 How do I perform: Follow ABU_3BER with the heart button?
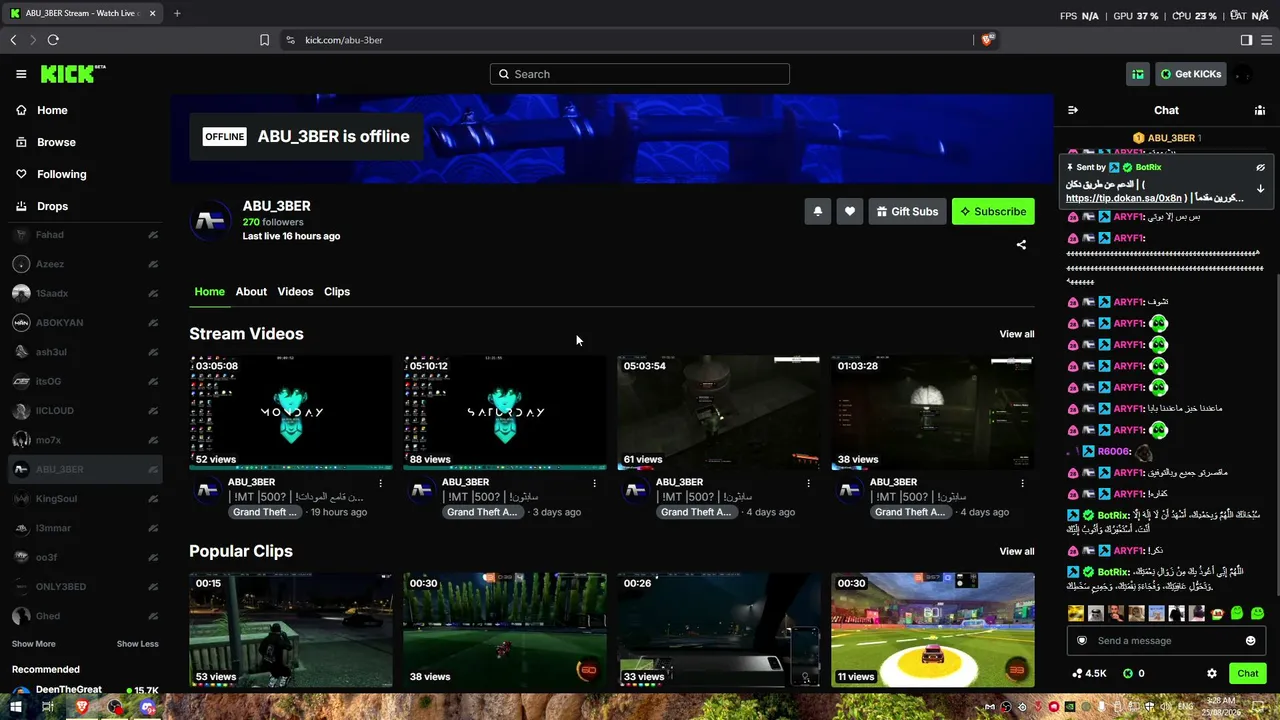850,211
